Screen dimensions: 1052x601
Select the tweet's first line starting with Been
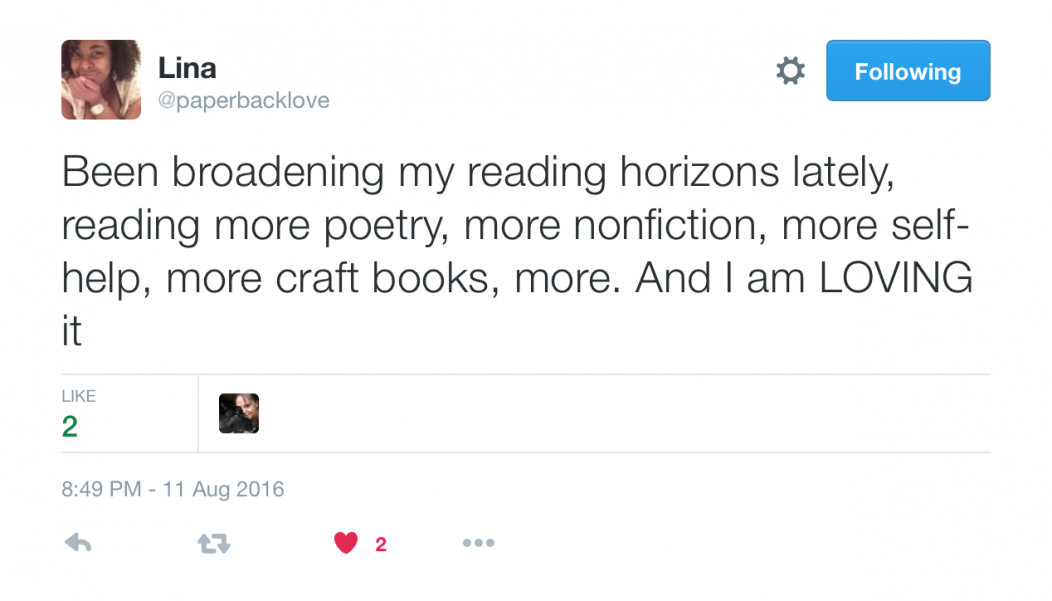click(x=478, y=173)
